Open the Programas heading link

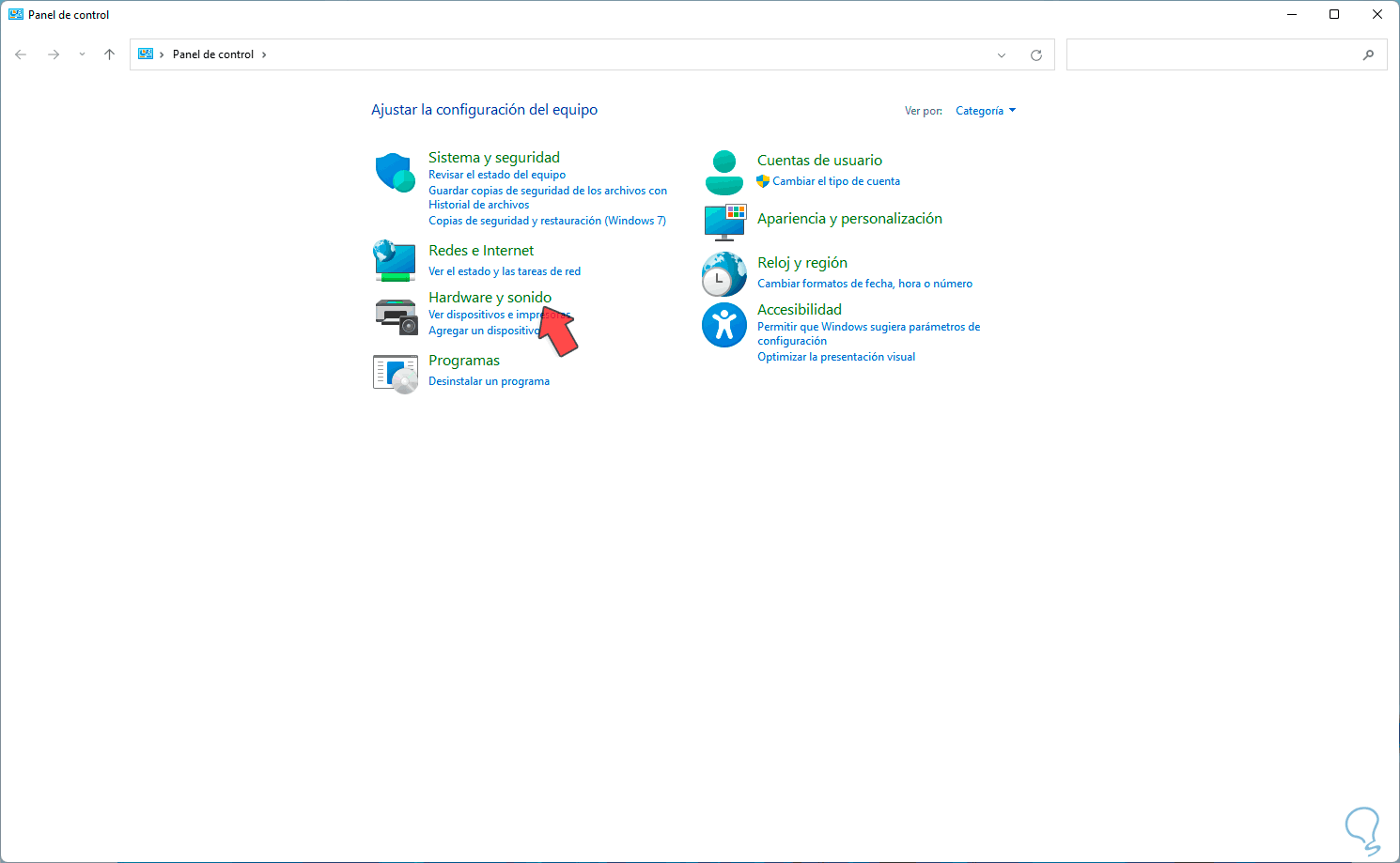(464, 361)
